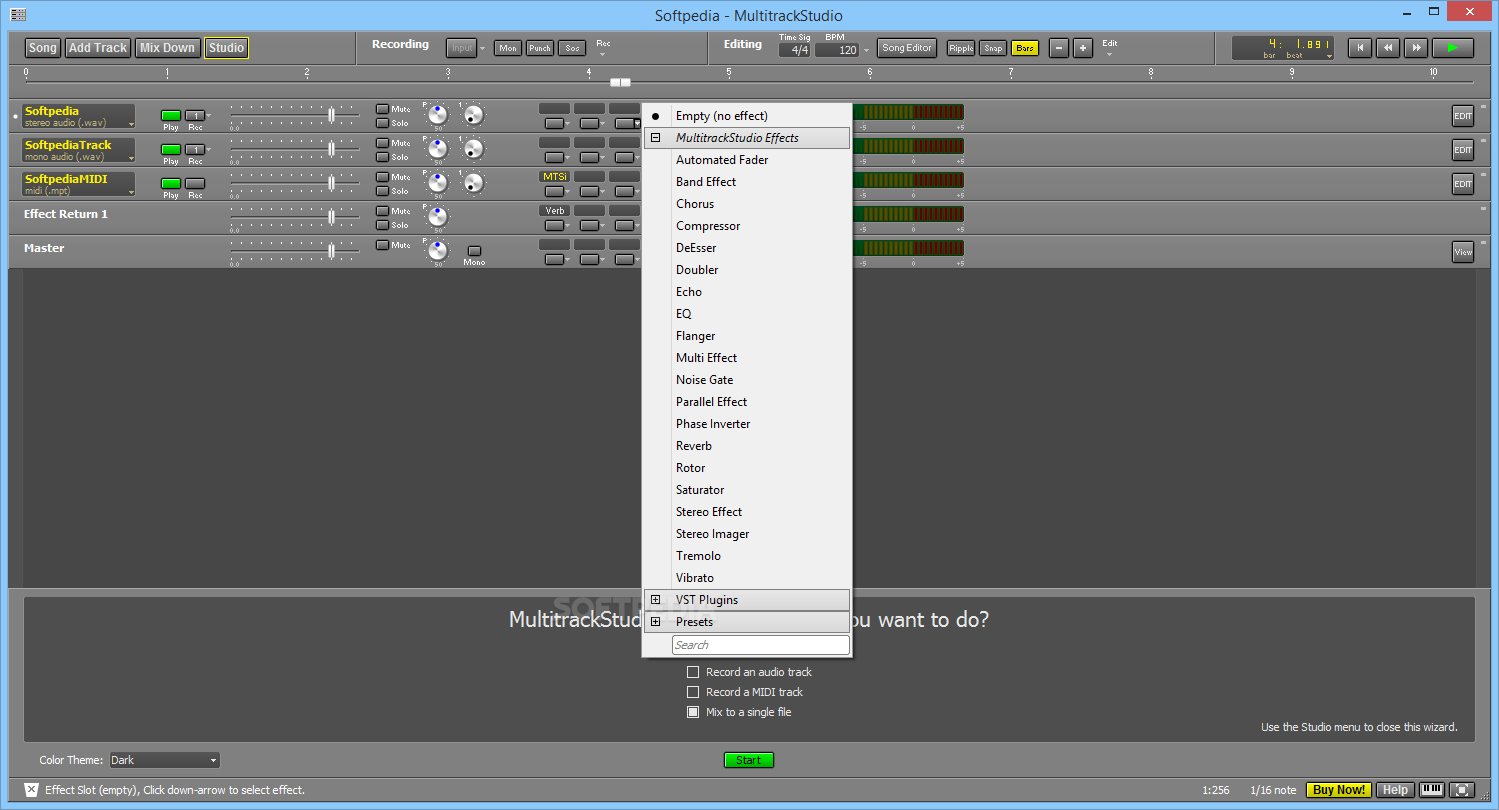Click the Mix Down button
Screen dimensions: 1499x810
167,48
